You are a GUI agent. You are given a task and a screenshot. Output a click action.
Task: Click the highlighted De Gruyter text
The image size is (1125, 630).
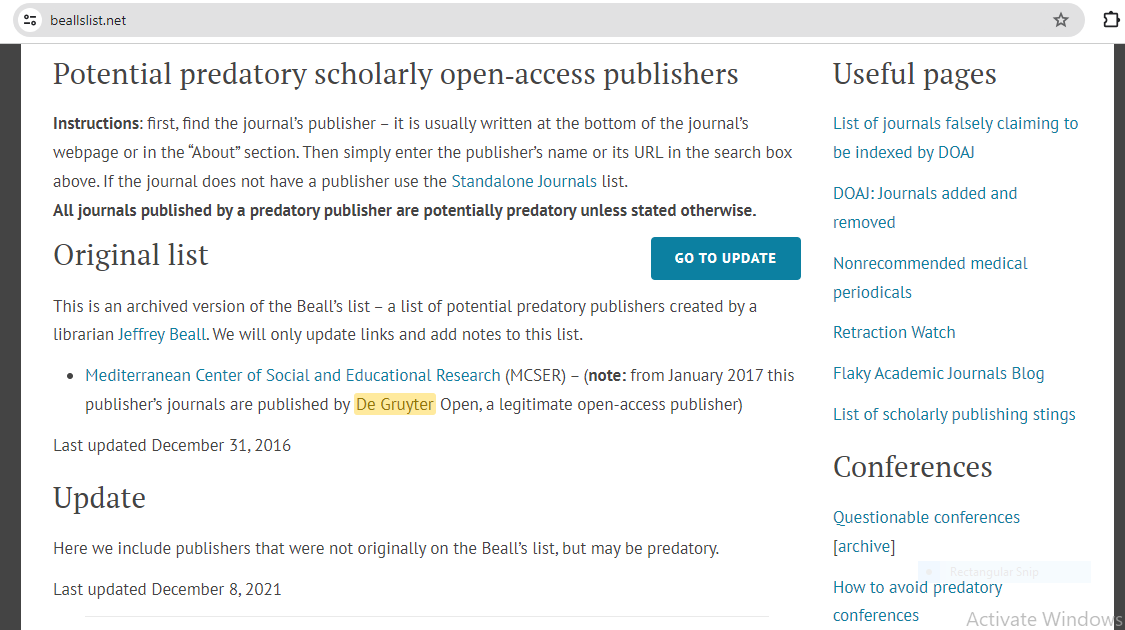[x=394, y=404]
